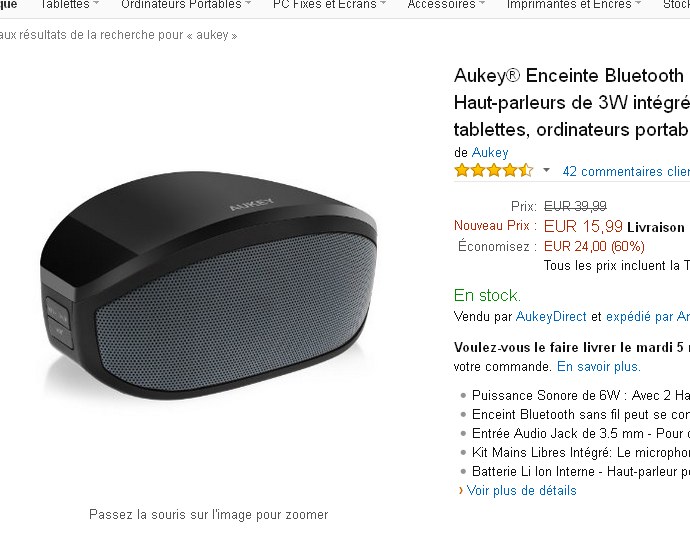Open the rating breakdown arrow
The width and height of the screenshot is (690, 548).
point(546,170)
